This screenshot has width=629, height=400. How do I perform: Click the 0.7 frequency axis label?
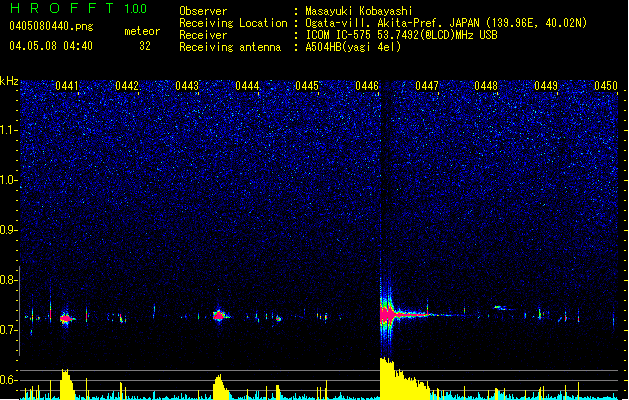(x=8, y=330)
